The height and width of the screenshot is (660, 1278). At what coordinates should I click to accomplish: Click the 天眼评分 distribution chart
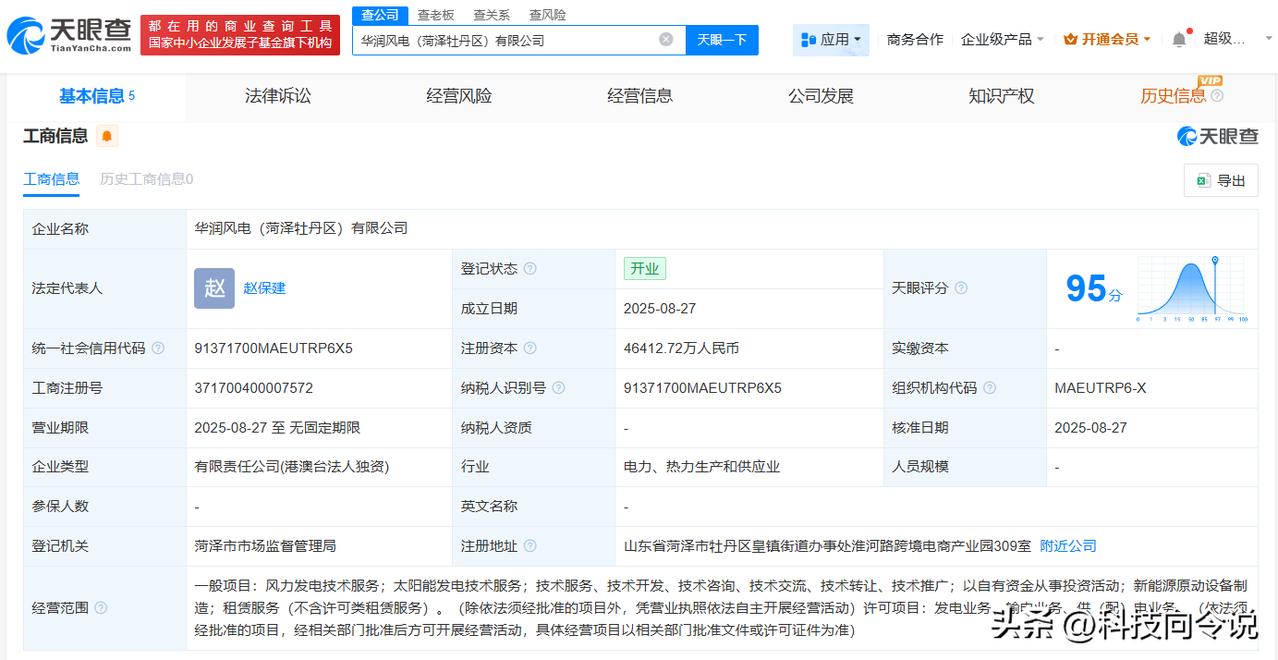[1191, 289]
